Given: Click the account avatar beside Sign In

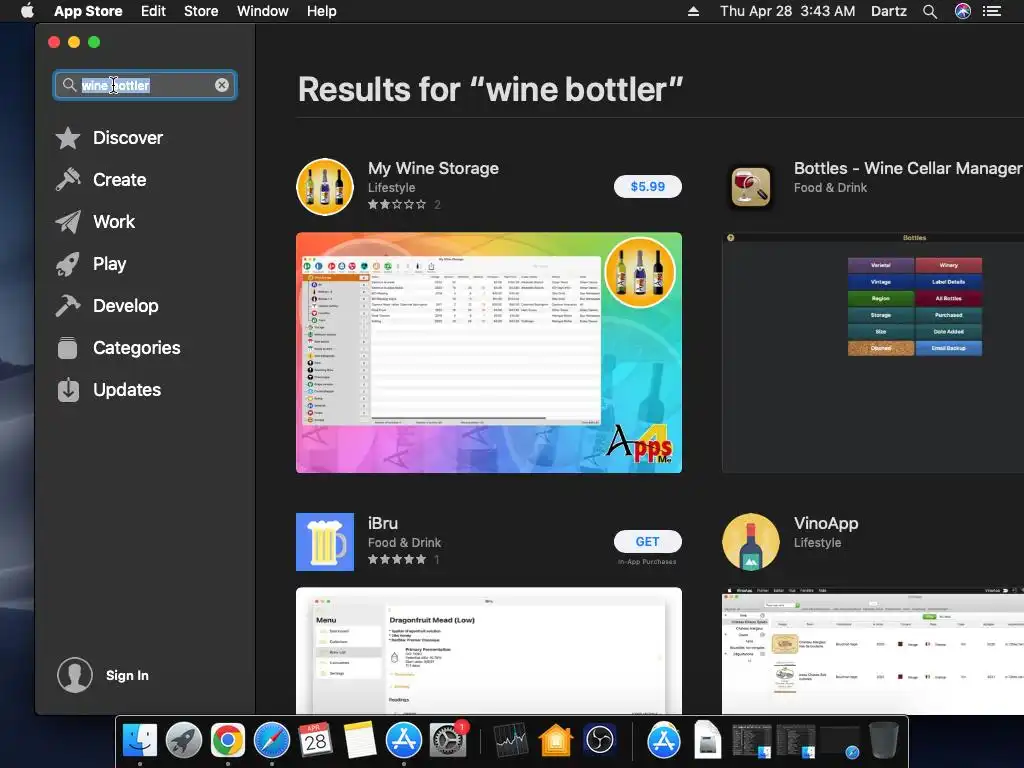Looking at the screenshot, I should coord(74,675).
